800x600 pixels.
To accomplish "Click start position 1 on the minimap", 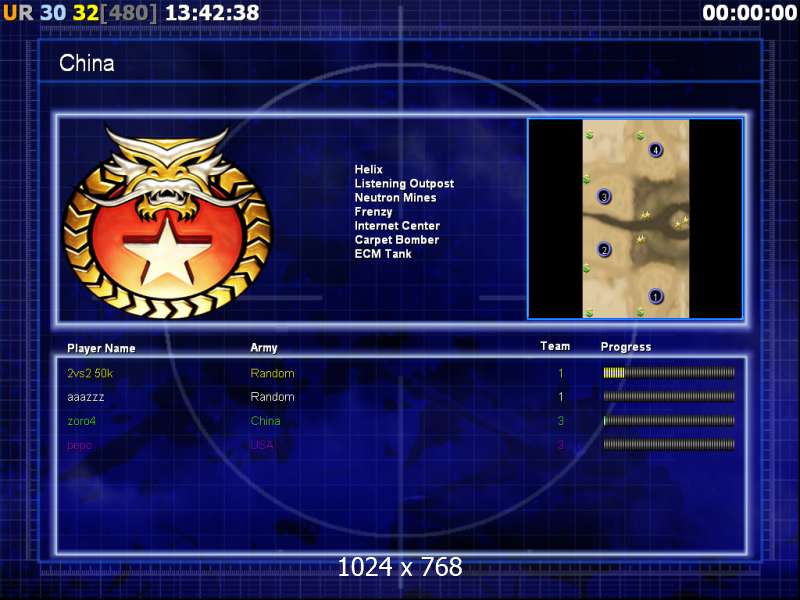I will pyautogui.click(x=656, y=296).
